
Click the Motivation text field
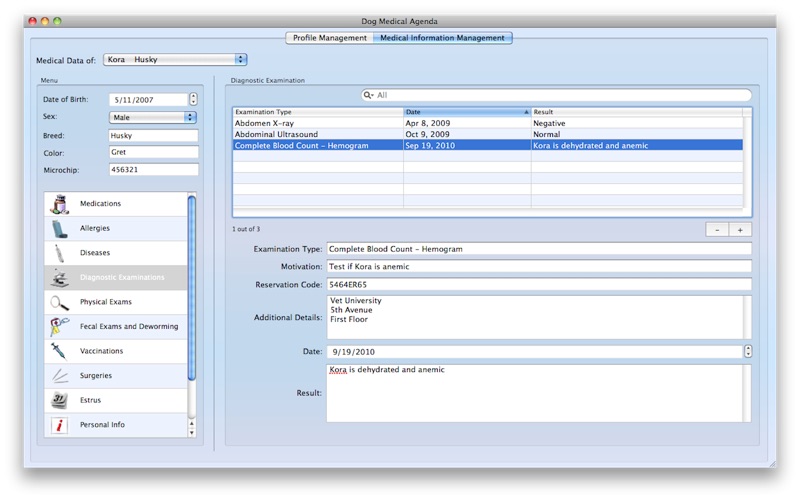pos(539,266)
